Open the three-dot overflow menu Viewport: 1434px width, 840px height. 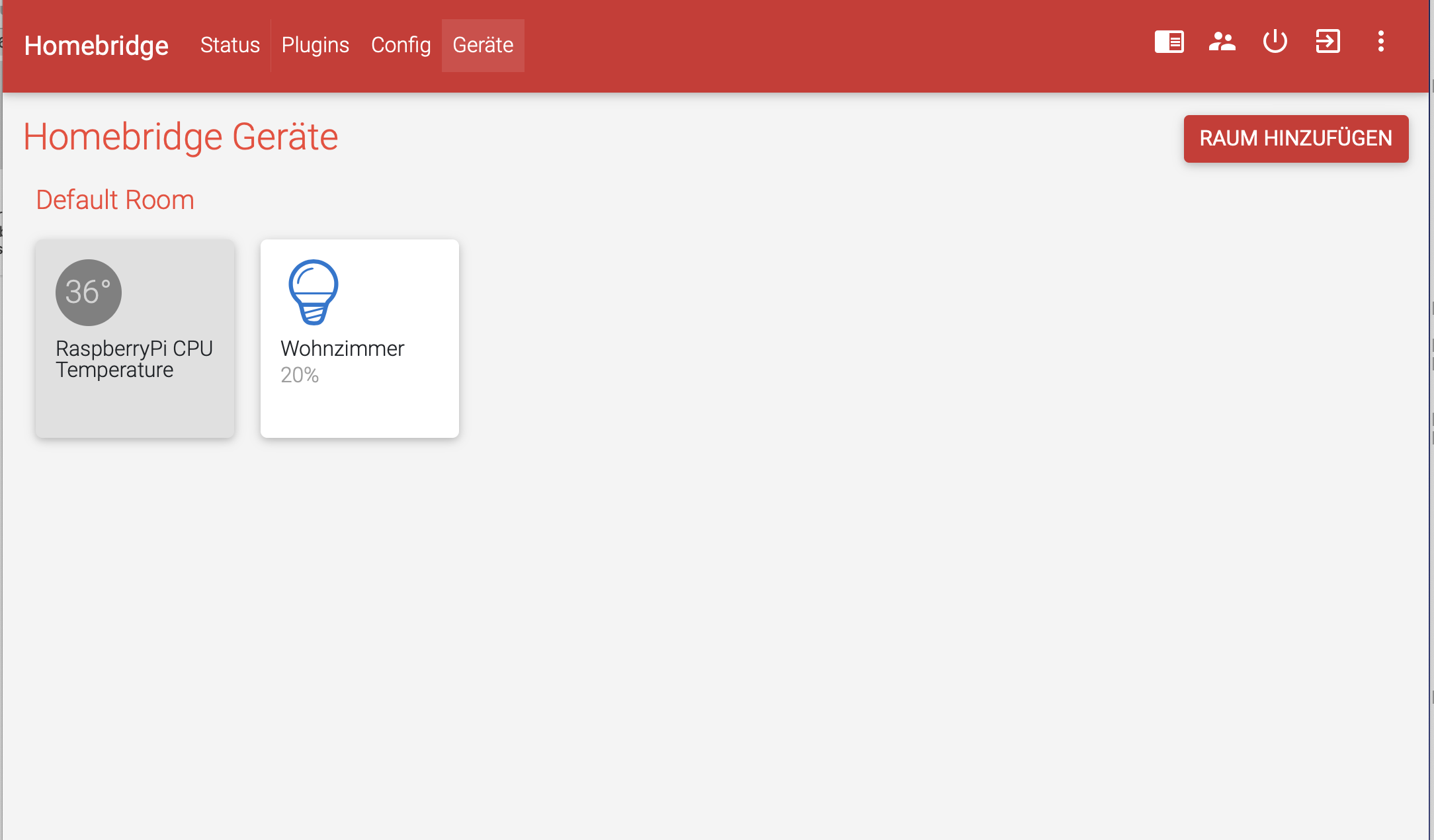click(1380, 42)
